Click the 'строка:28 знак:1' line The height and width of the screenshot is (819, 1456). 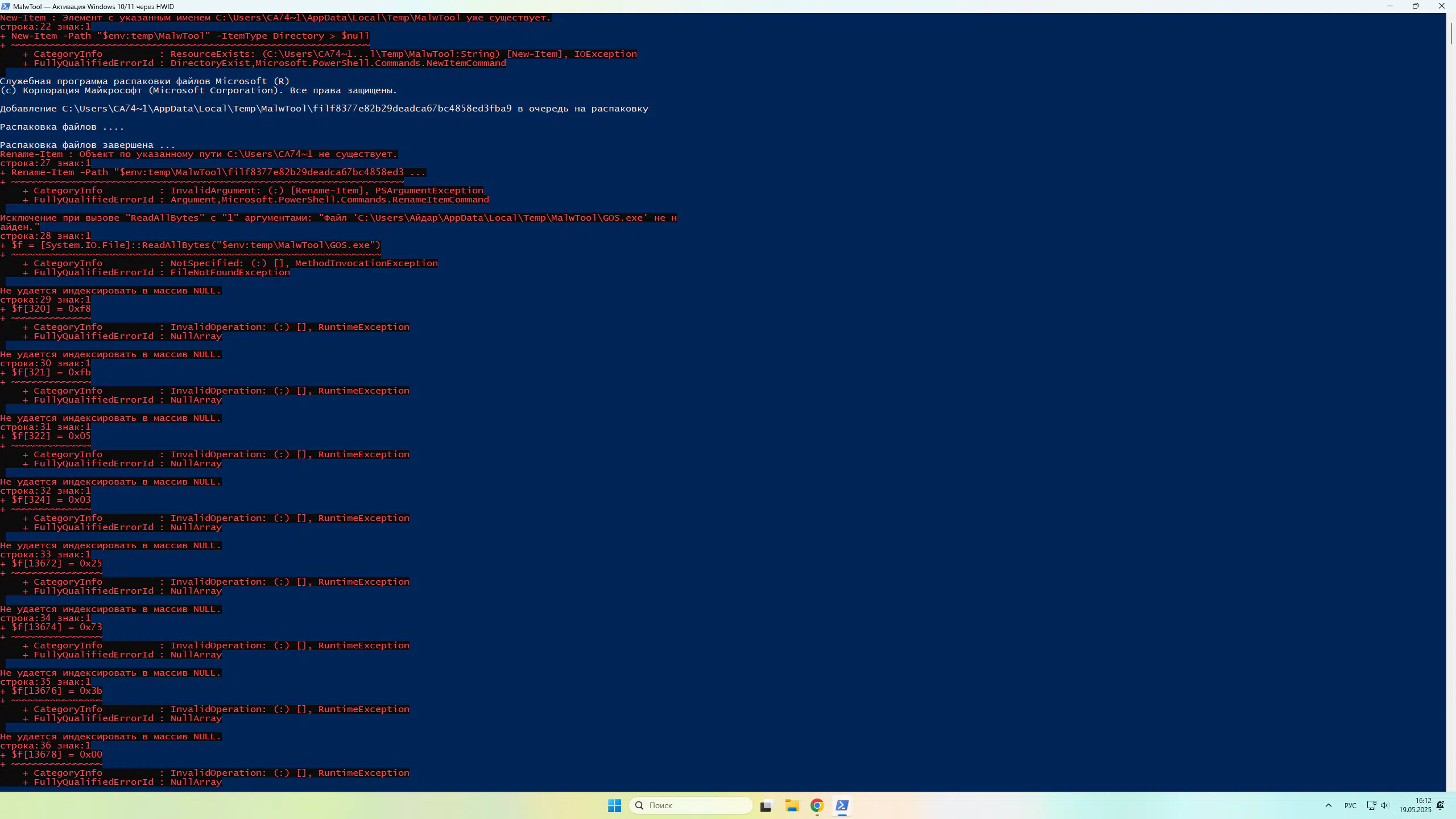45,236
